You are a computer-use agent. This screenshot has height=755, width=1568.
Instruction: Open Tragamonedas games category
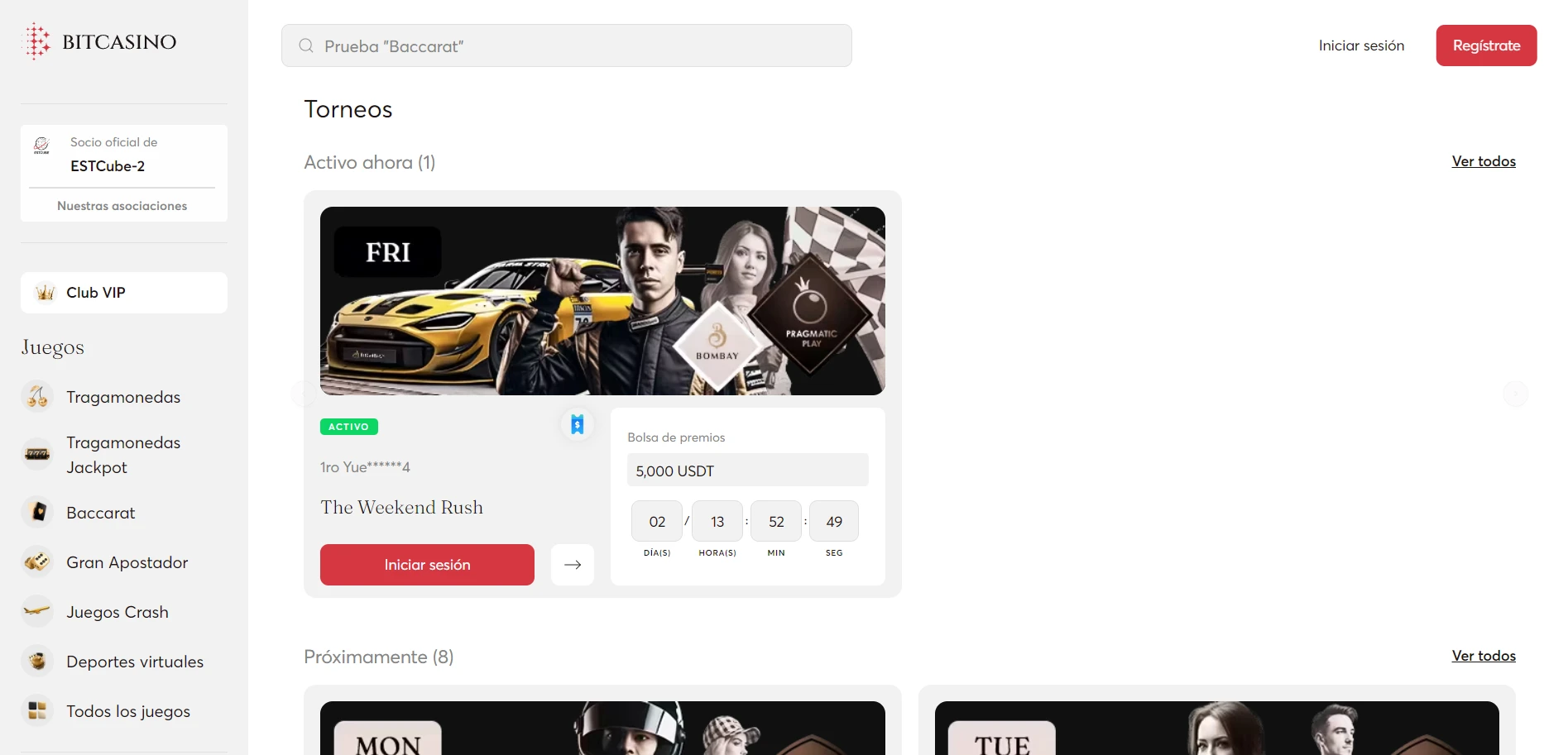click(123, 397)
